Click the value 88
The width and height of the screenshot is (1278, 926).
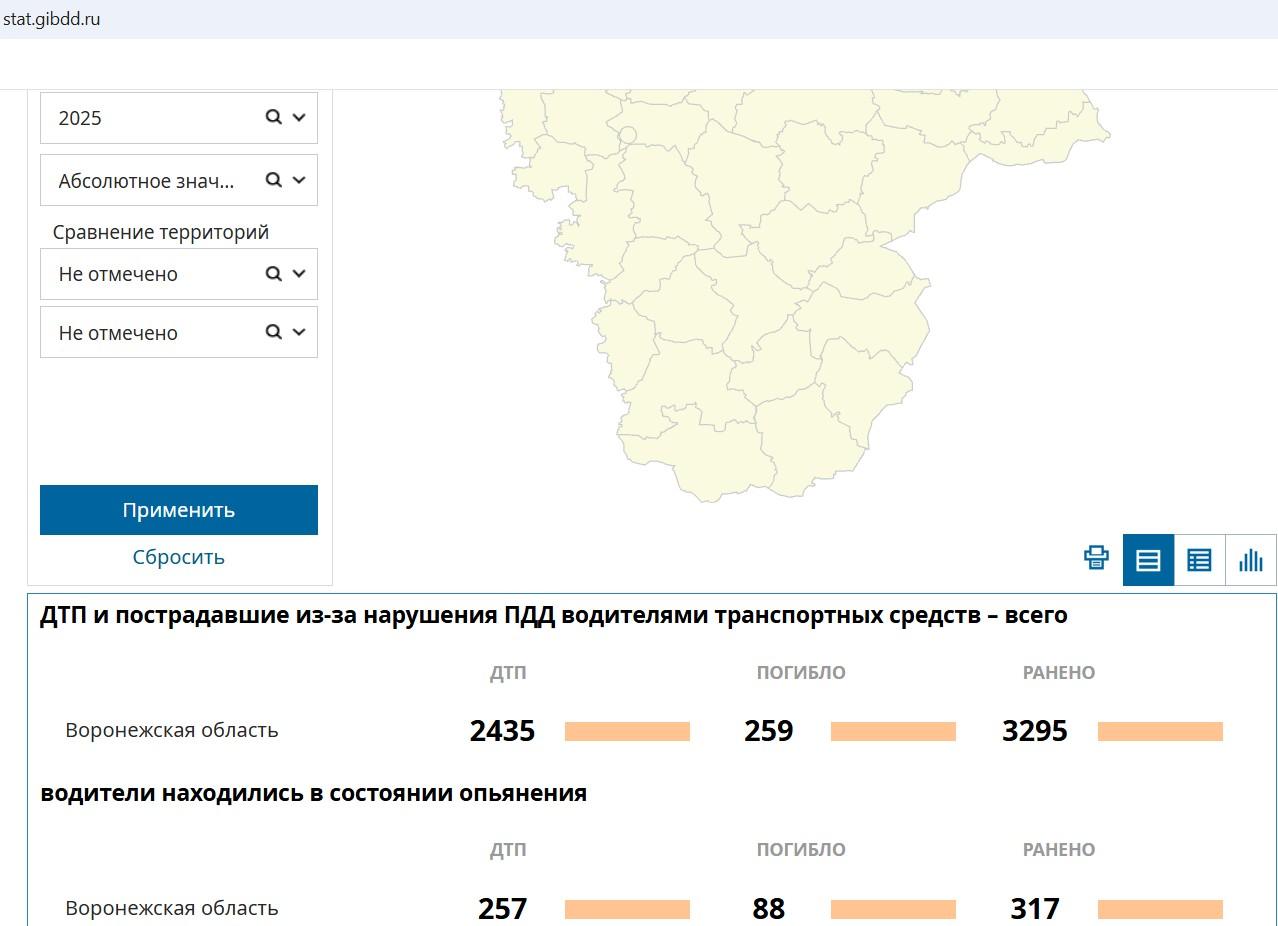click(769, 908)
